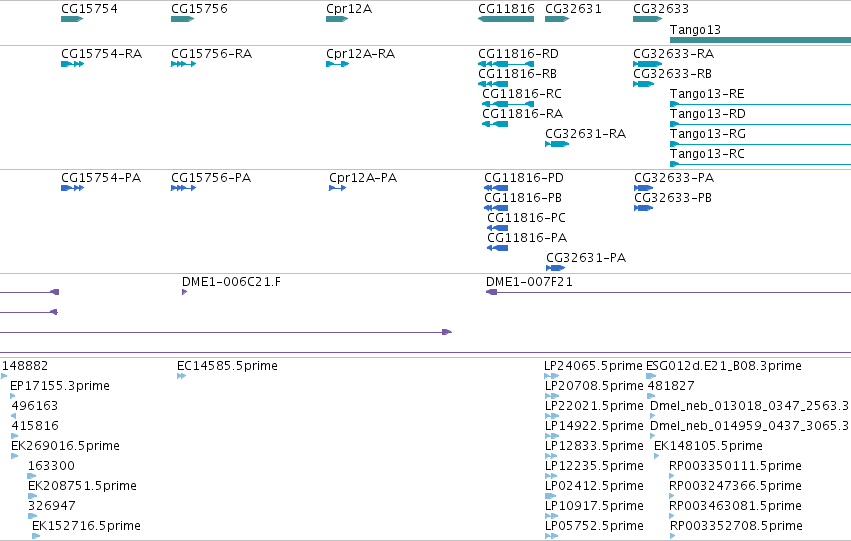The image size is (851, 541).
Task: Select EST LP22021.5prime
Action: [552, 416]
